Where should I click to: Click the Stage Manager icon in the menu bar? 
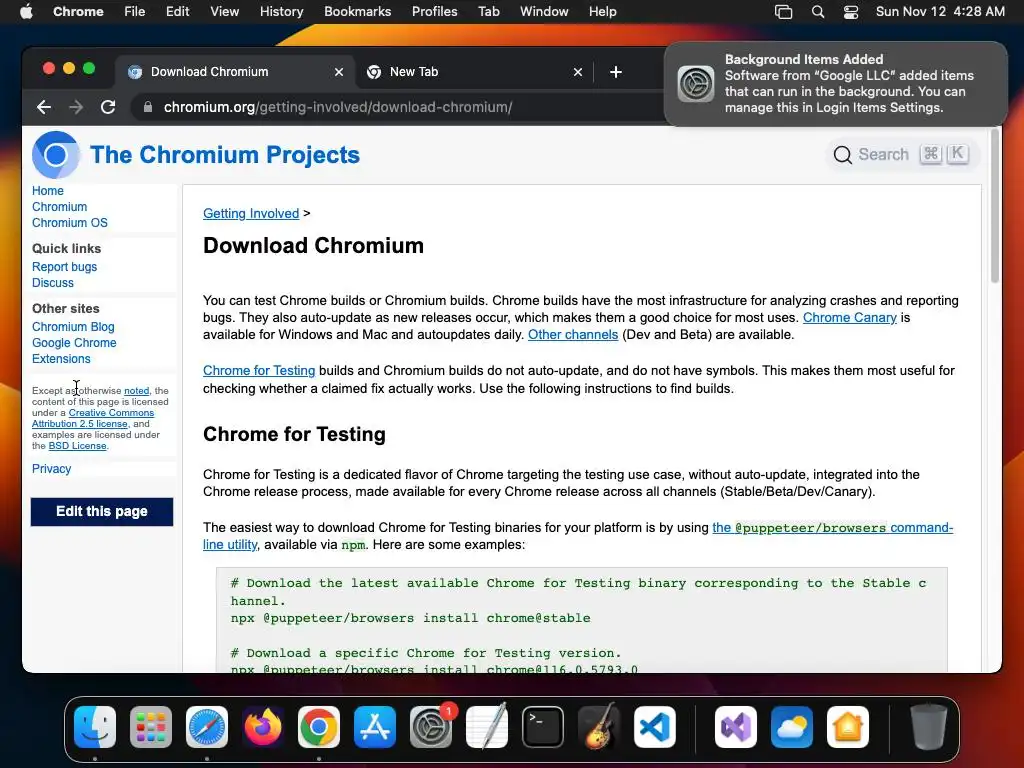click(x=784, y=12)
